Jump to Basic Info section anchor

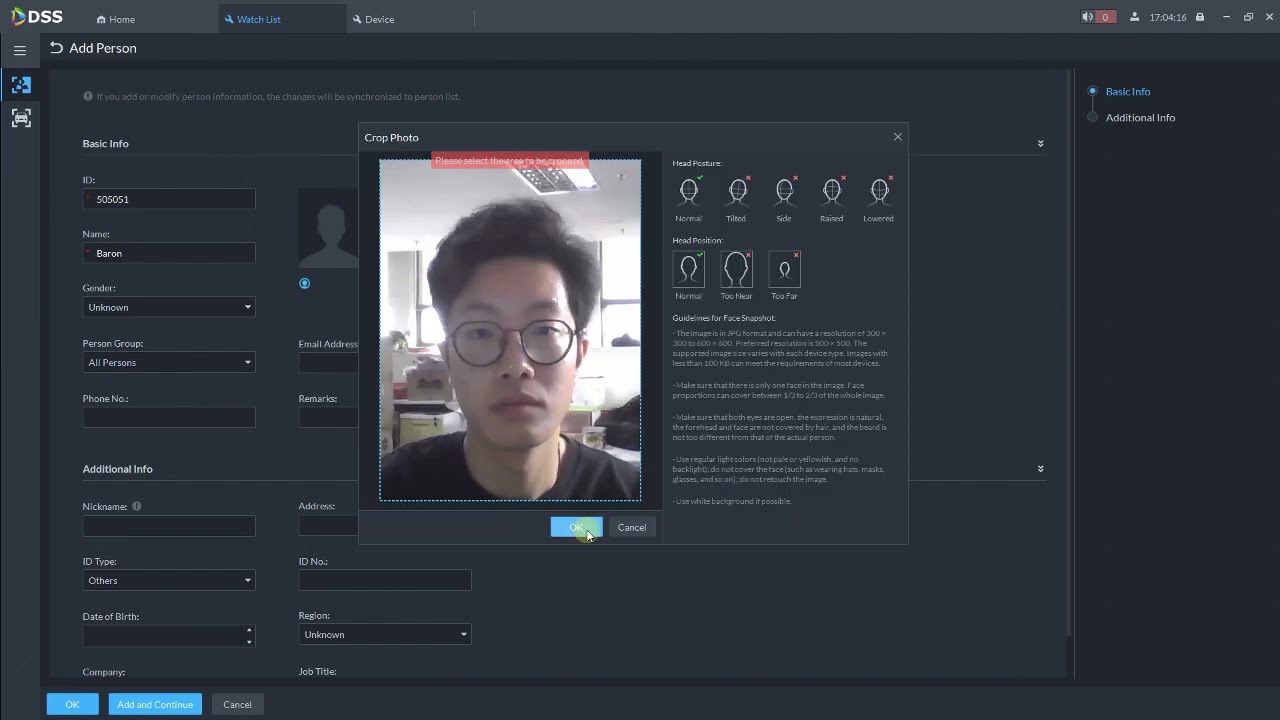(x=1127, y=91)
